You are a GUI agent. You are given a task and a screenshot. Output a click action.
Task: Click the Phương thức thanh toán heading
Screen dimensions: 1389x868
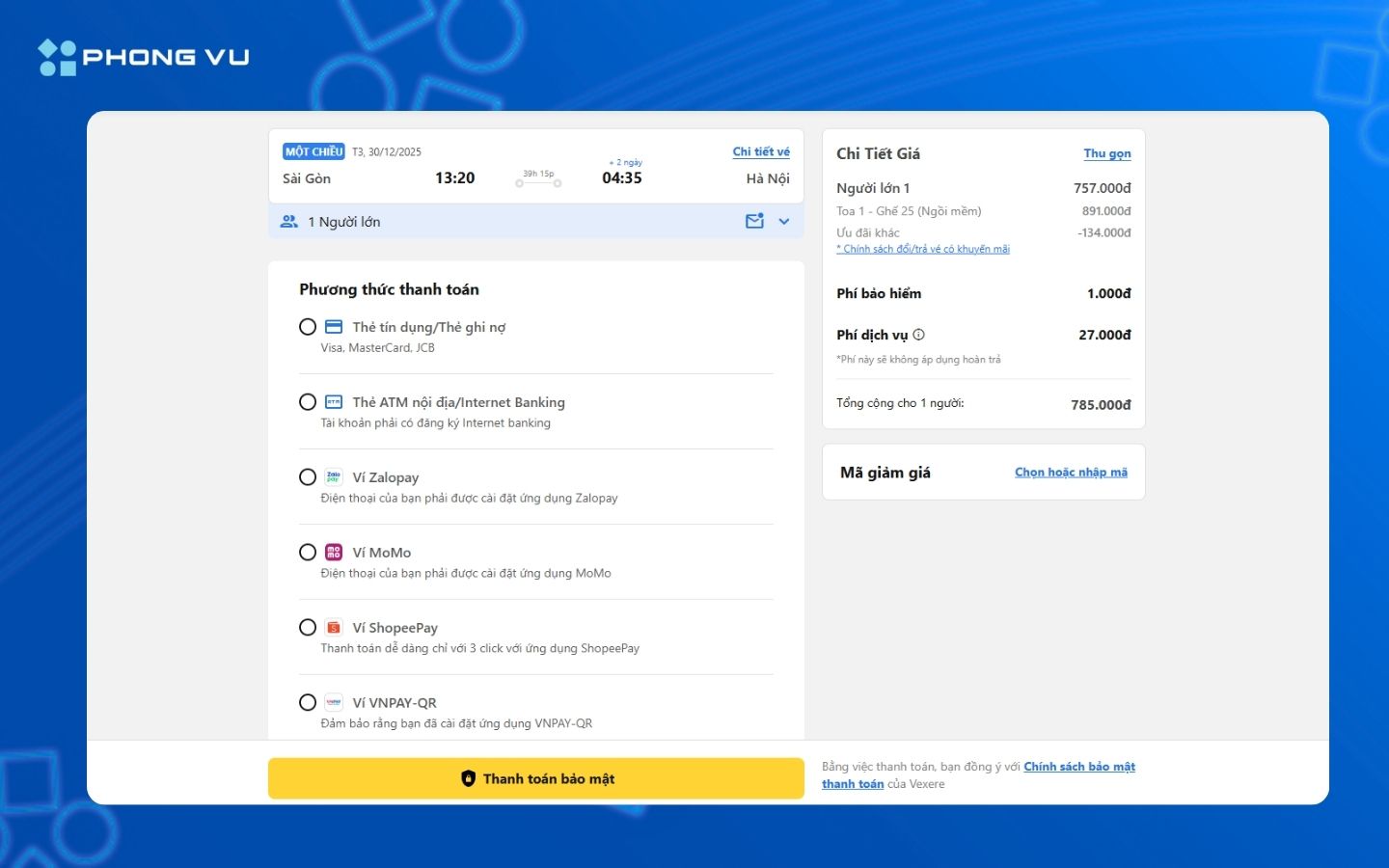pos(389,289)
